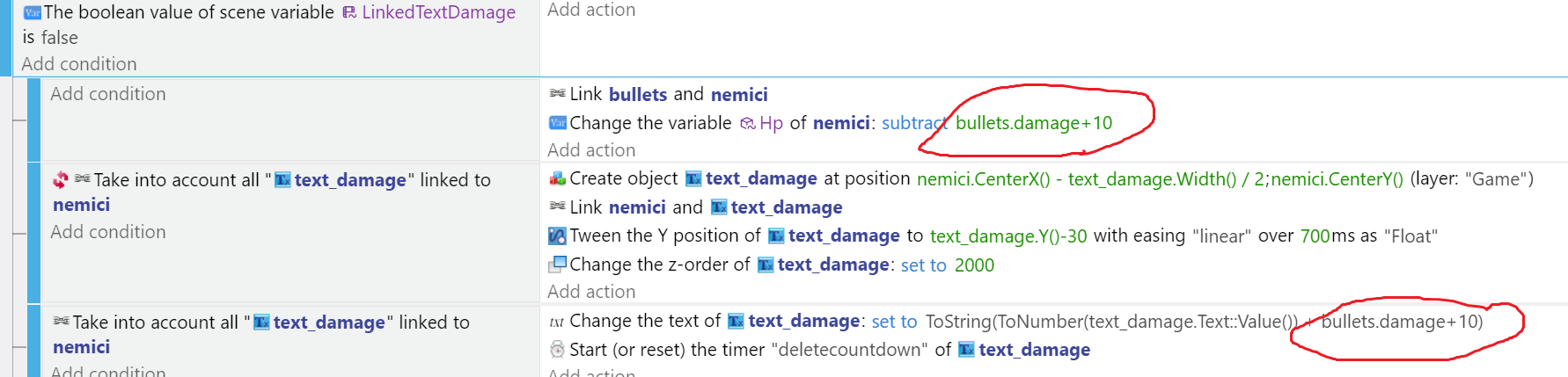Click the set to operator for text_damage text

(x=894, y=322)
